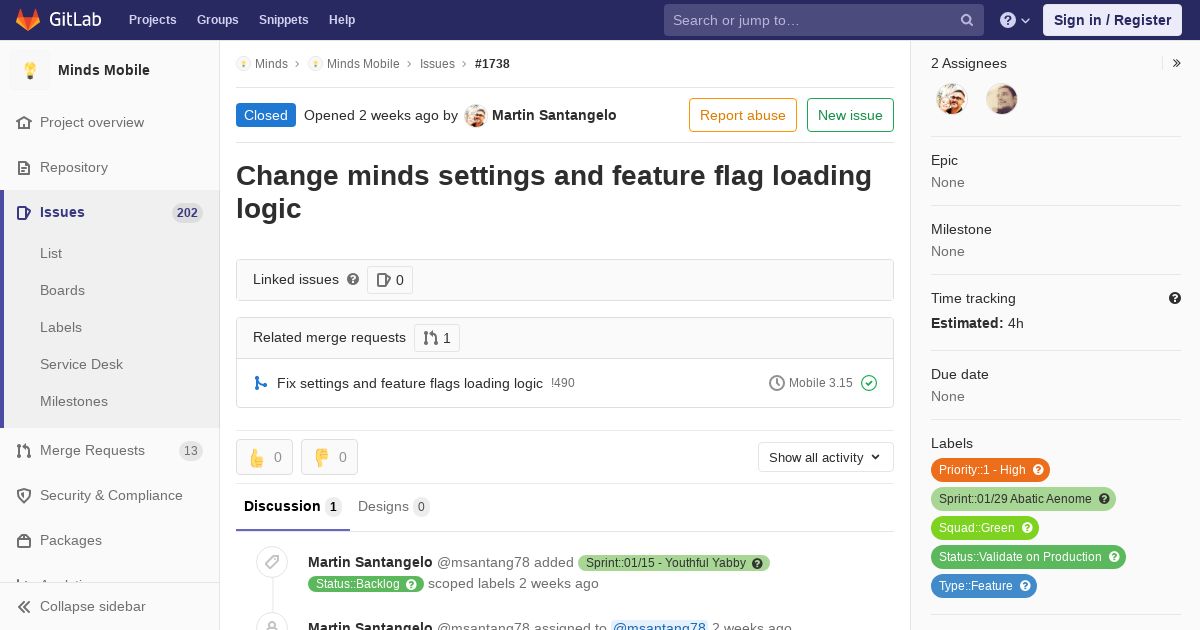Click the Priority High label help icon
This screenshot has height=630, width=1200.
click(x=1038, y=470)
